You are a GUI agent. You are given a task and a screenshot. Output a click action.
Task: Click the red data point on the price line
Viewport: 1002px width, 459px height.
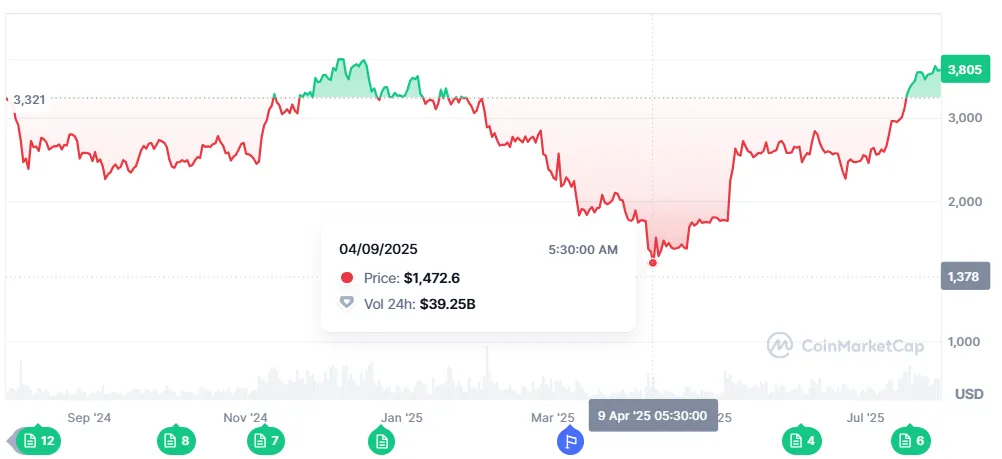tap(653, 262)
